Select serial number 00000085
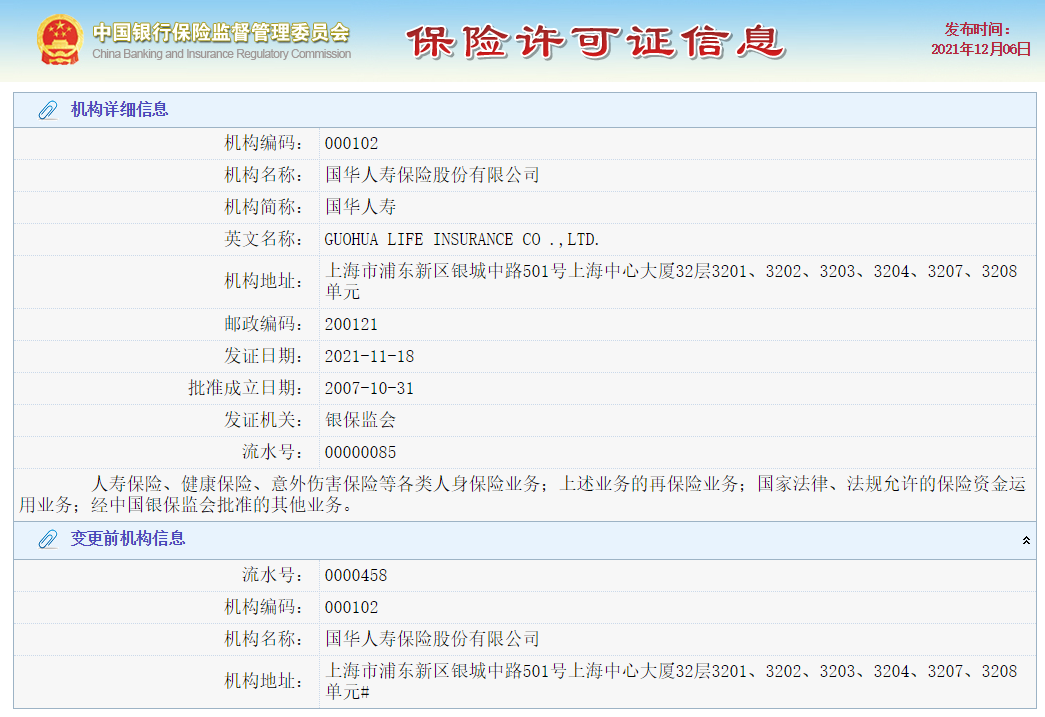This screenshot has height=717, width=1045. point(361,452)
